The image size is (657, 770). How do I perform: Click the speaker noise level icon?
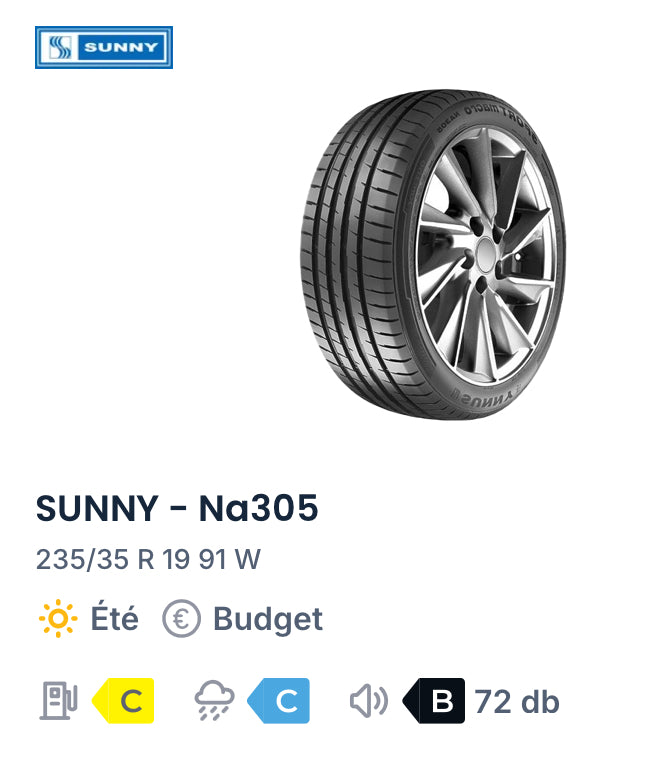368,701
